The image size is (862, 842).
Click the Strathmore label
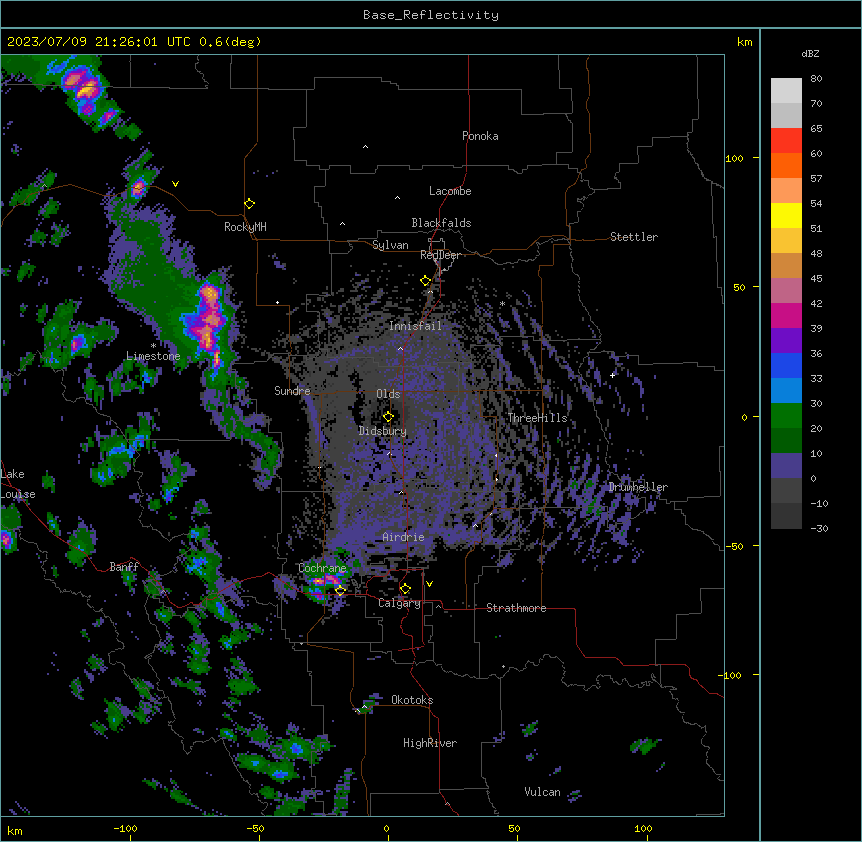(516, 608)
